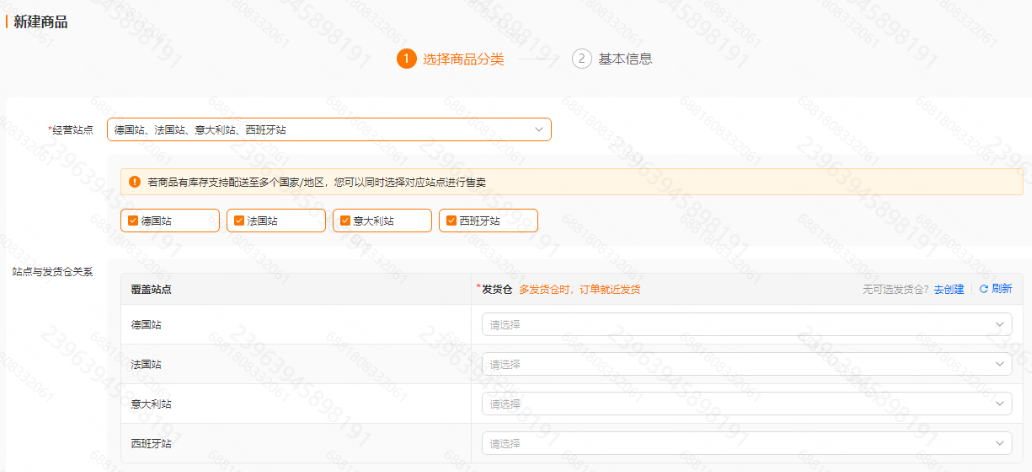Uncheck the 意大利站 checkbox
Viewport: 1032px width, 472px height.
[345, 221]
